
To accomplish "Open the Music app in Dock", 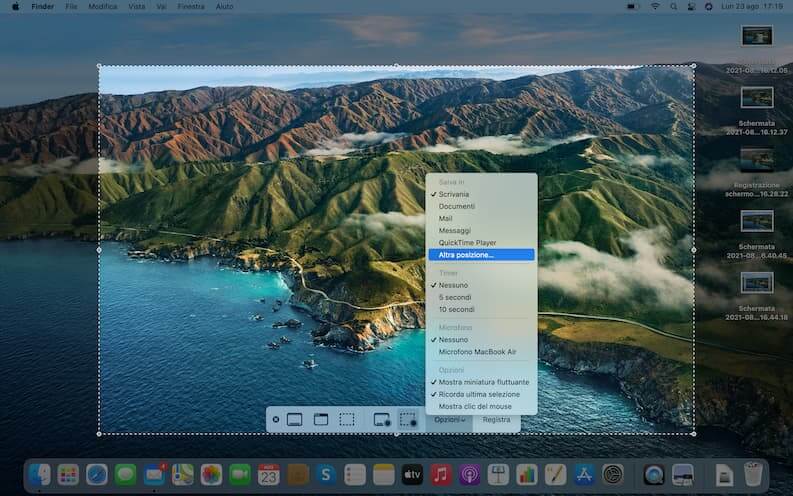I will click(441, 474).
